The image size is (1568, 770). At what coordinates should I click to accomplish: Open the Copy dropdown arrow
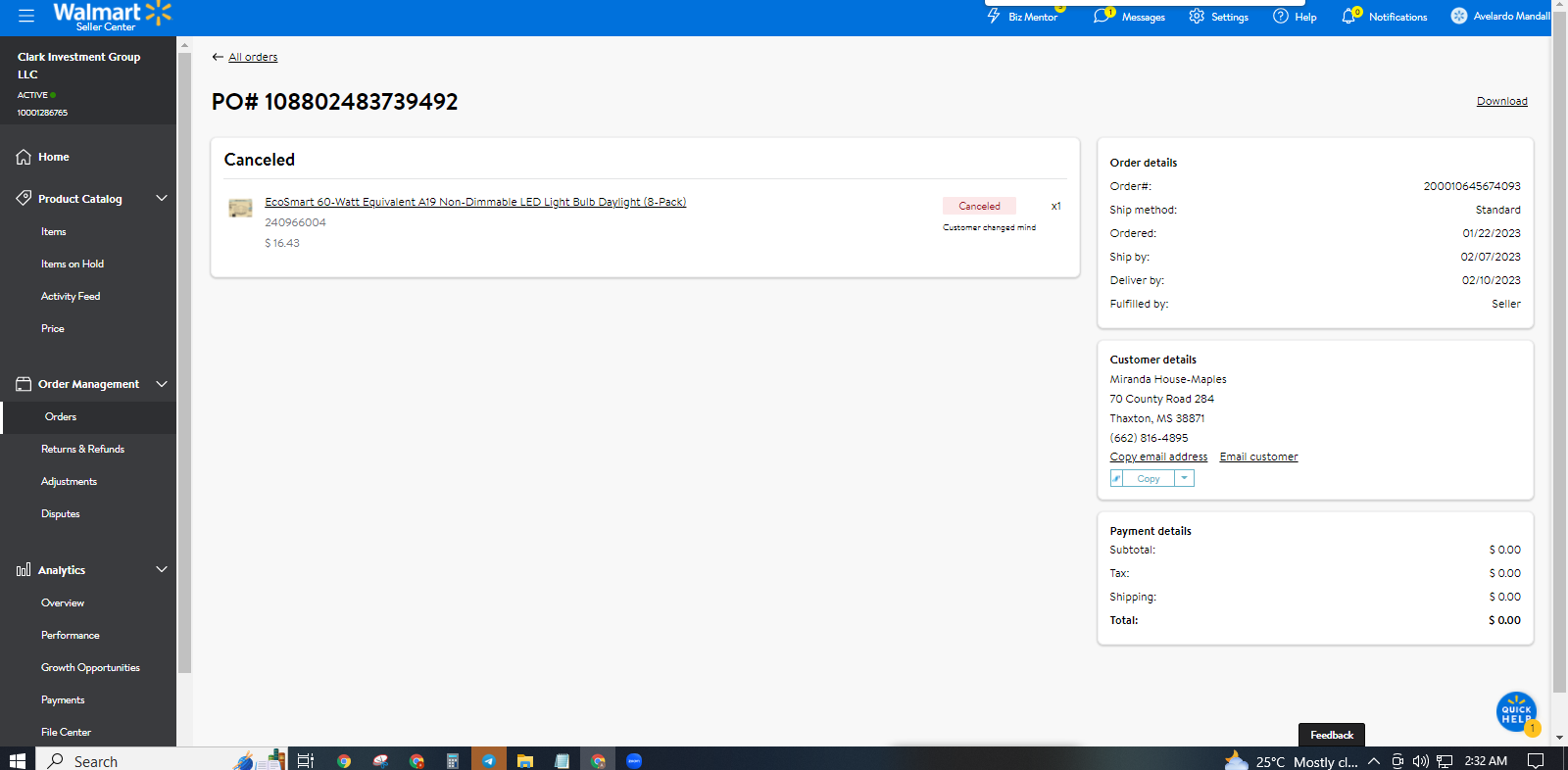pyautogui.click(x=1184, y=479)
